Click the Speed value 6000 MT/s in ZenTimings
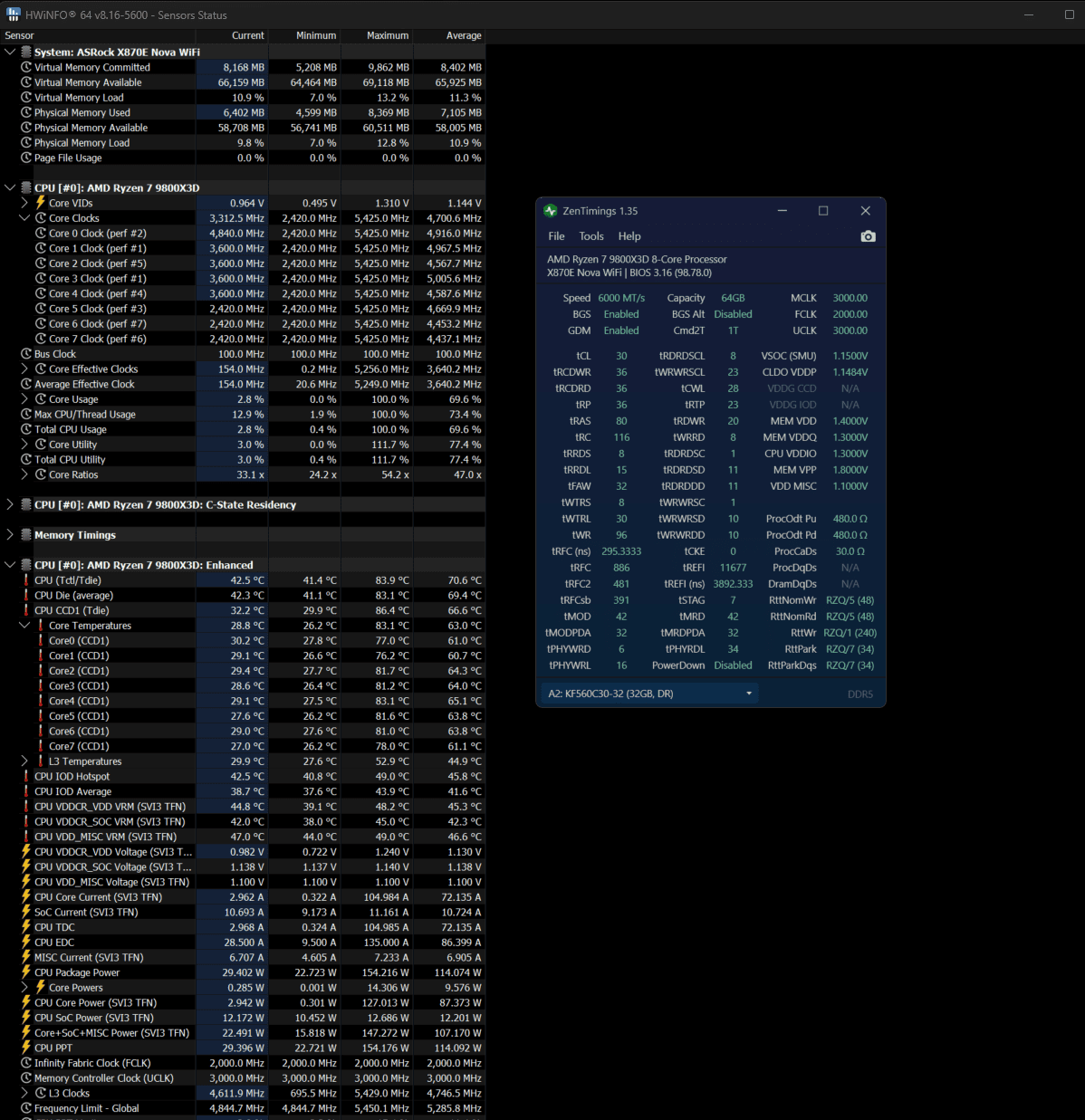The image size is (1085, 1120). pos(621,298)
